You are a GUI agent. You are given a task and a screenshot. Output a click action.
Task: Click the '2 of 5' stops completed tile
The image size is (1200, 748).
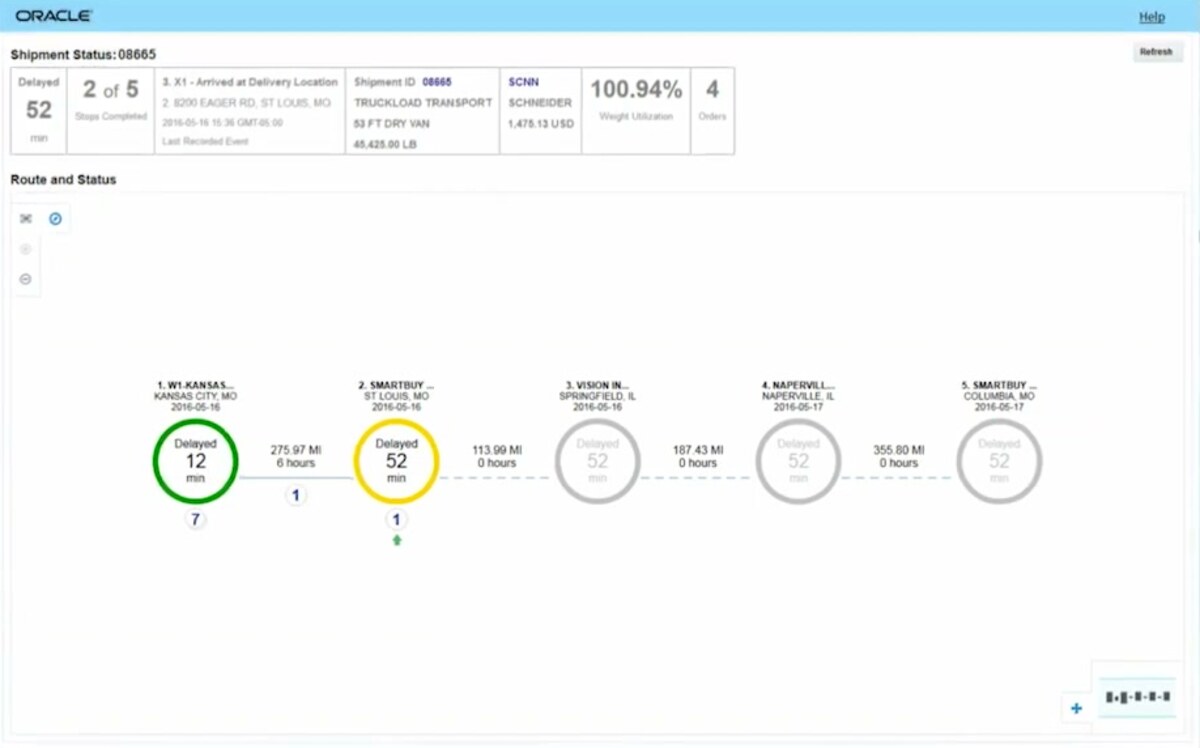(x=110, y=110)
